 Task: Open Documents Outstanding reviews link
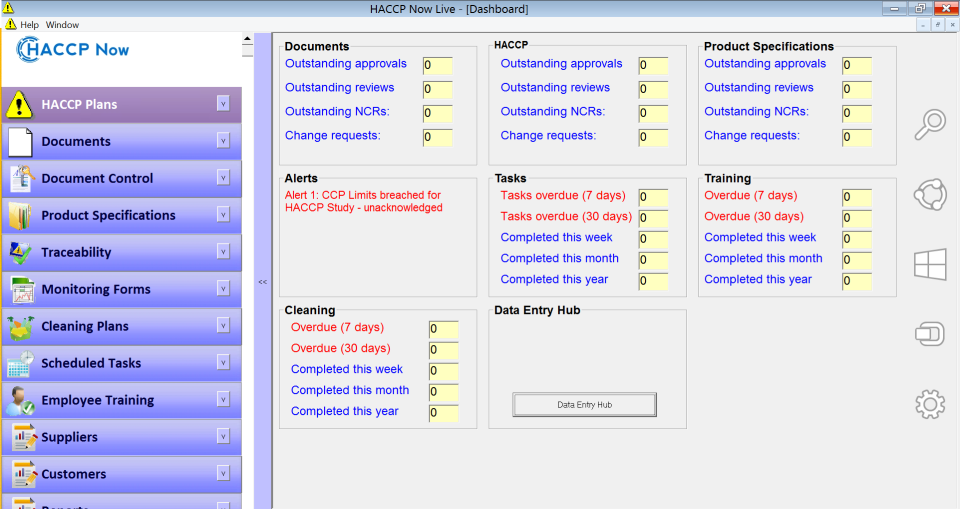(x=339, y=88)
